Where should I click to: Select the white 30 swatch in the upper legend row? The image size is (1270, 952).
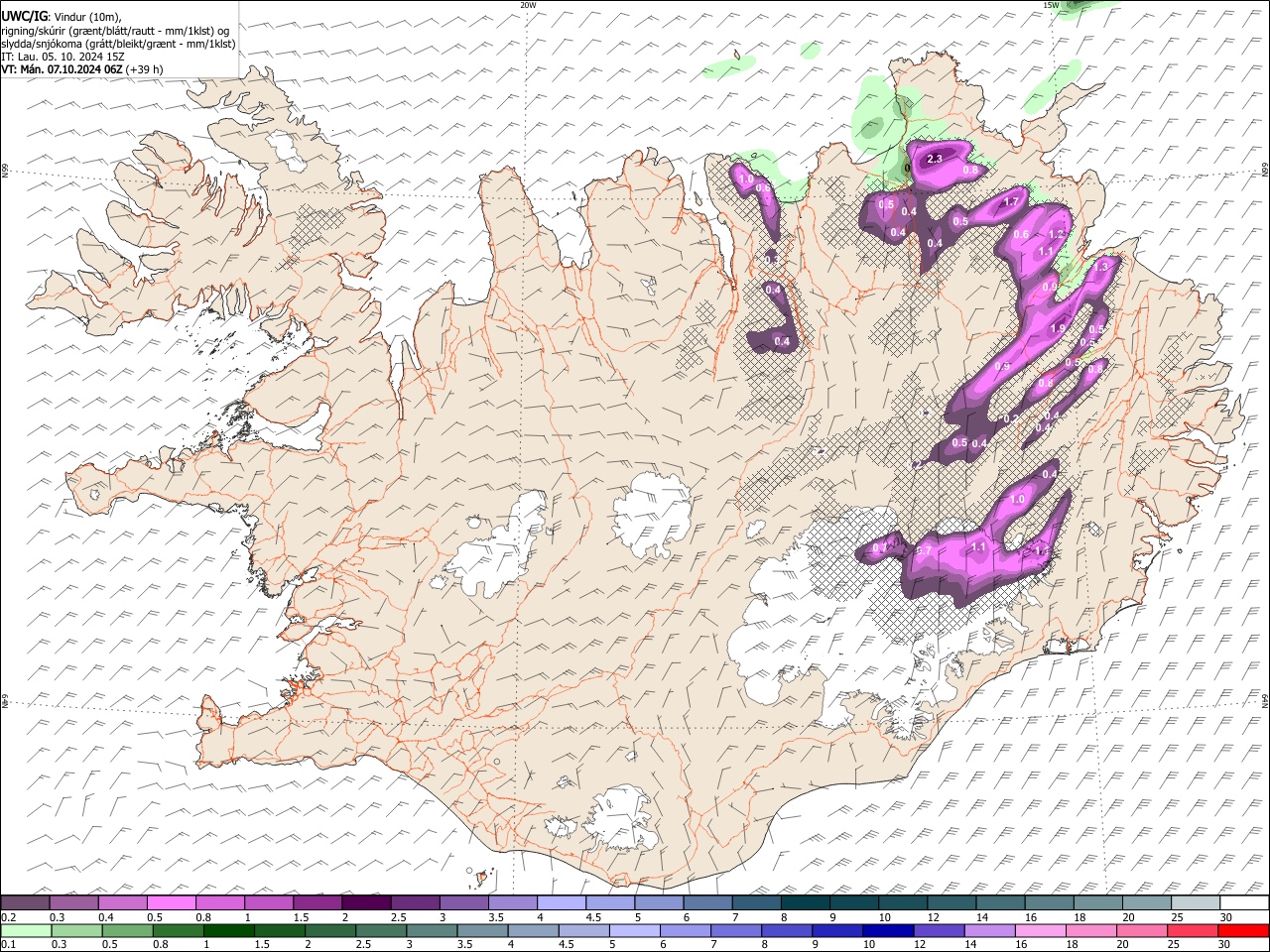point(1243,902)
